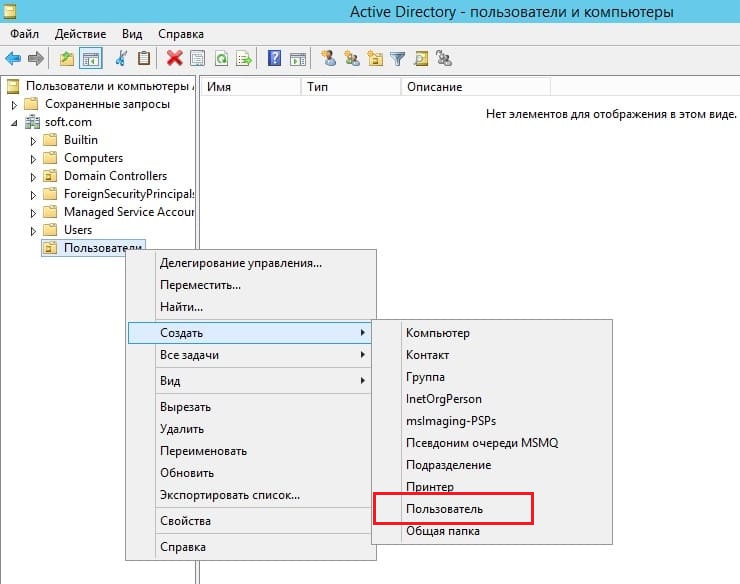The image size is (740, 584).
Task: Open Properties toolbar icon
Action: (198, 59)
